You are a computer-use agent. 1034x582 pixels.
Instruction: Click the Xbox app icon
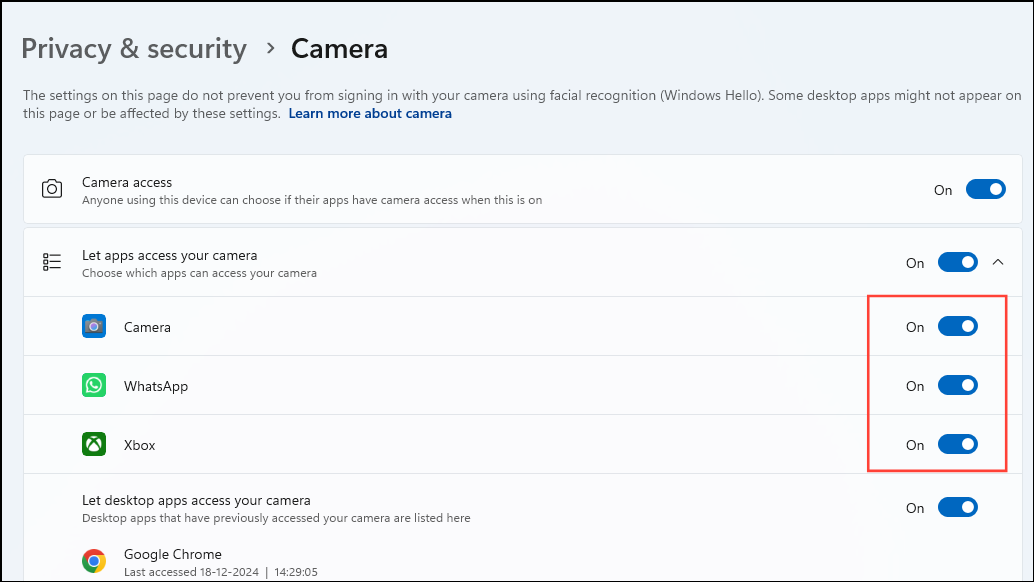(x=94, y=444)
